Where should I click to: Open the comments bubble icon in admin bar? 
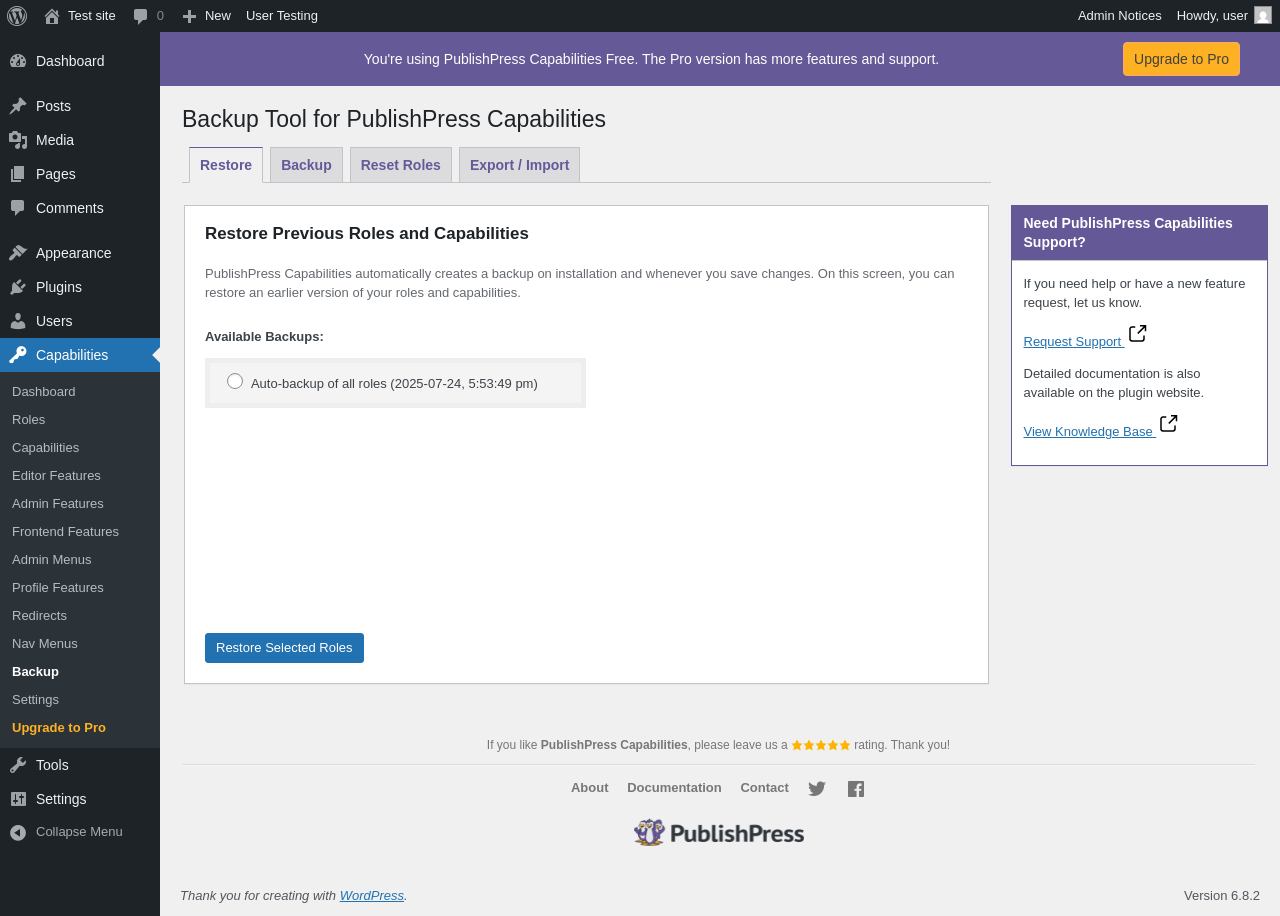pos(141,16)
